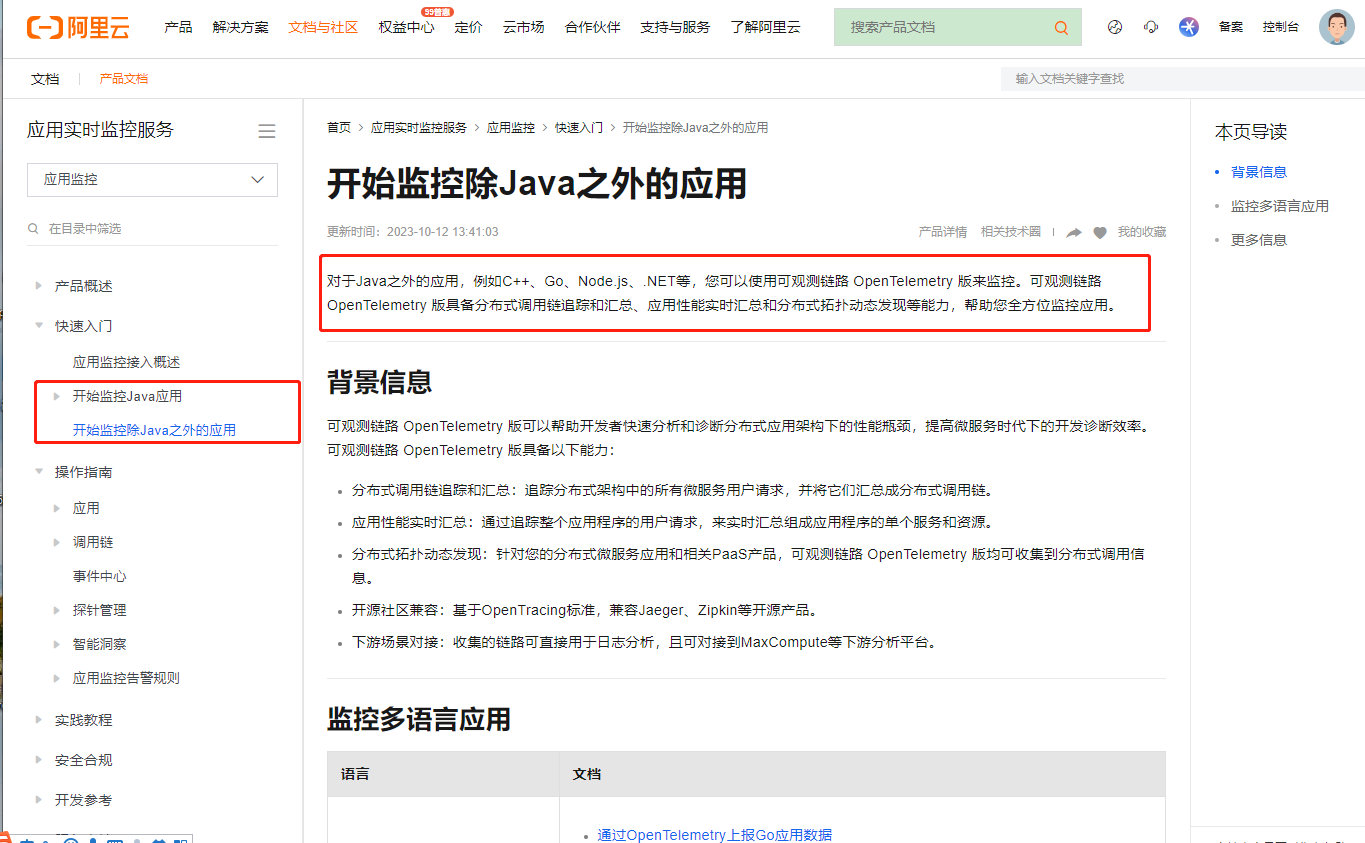Open the 应用监控 product dropdown

(152, 180)
